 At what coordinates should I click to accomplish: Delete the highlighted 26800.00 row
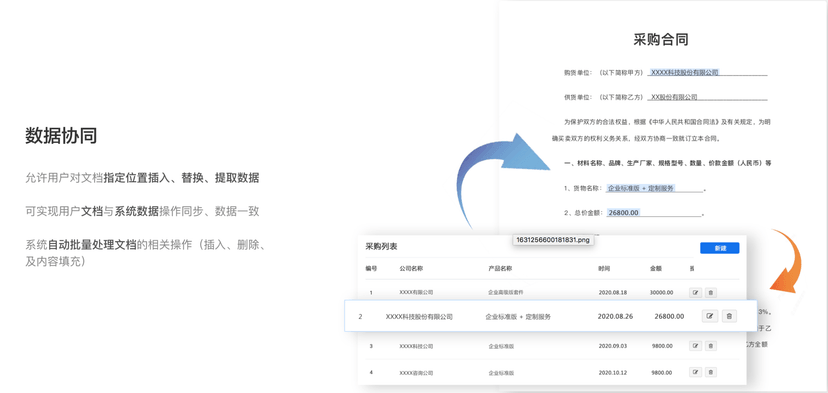(x=729, y=316)
